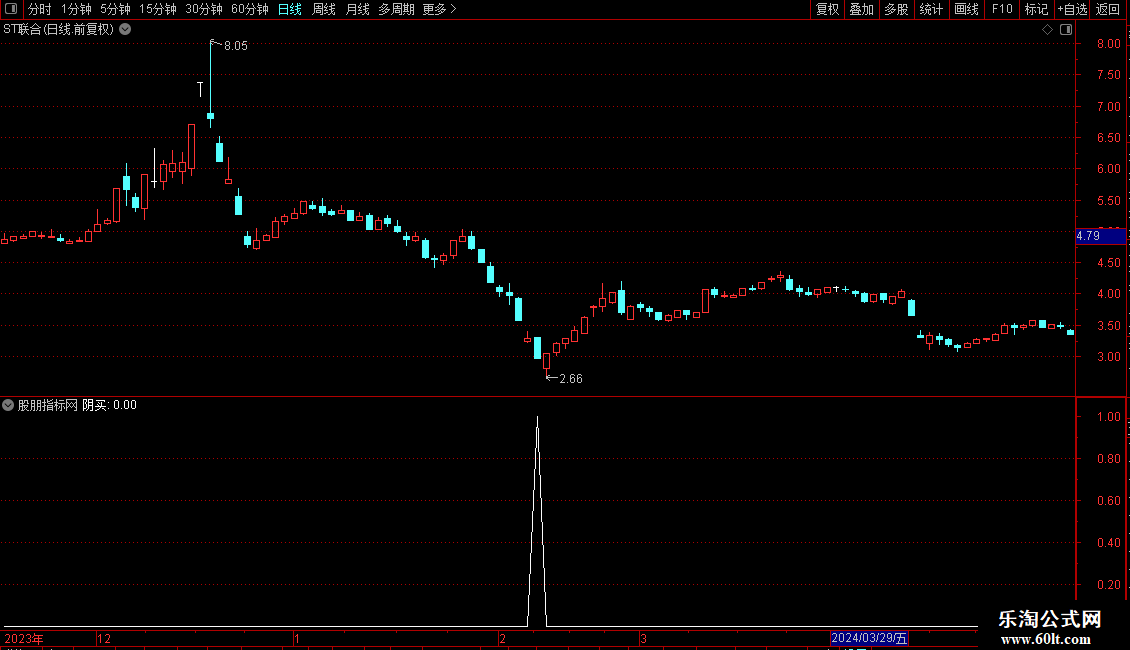Click the 复权 button
This screenshot has height=650, width=1130.
[x=827, y=9]
